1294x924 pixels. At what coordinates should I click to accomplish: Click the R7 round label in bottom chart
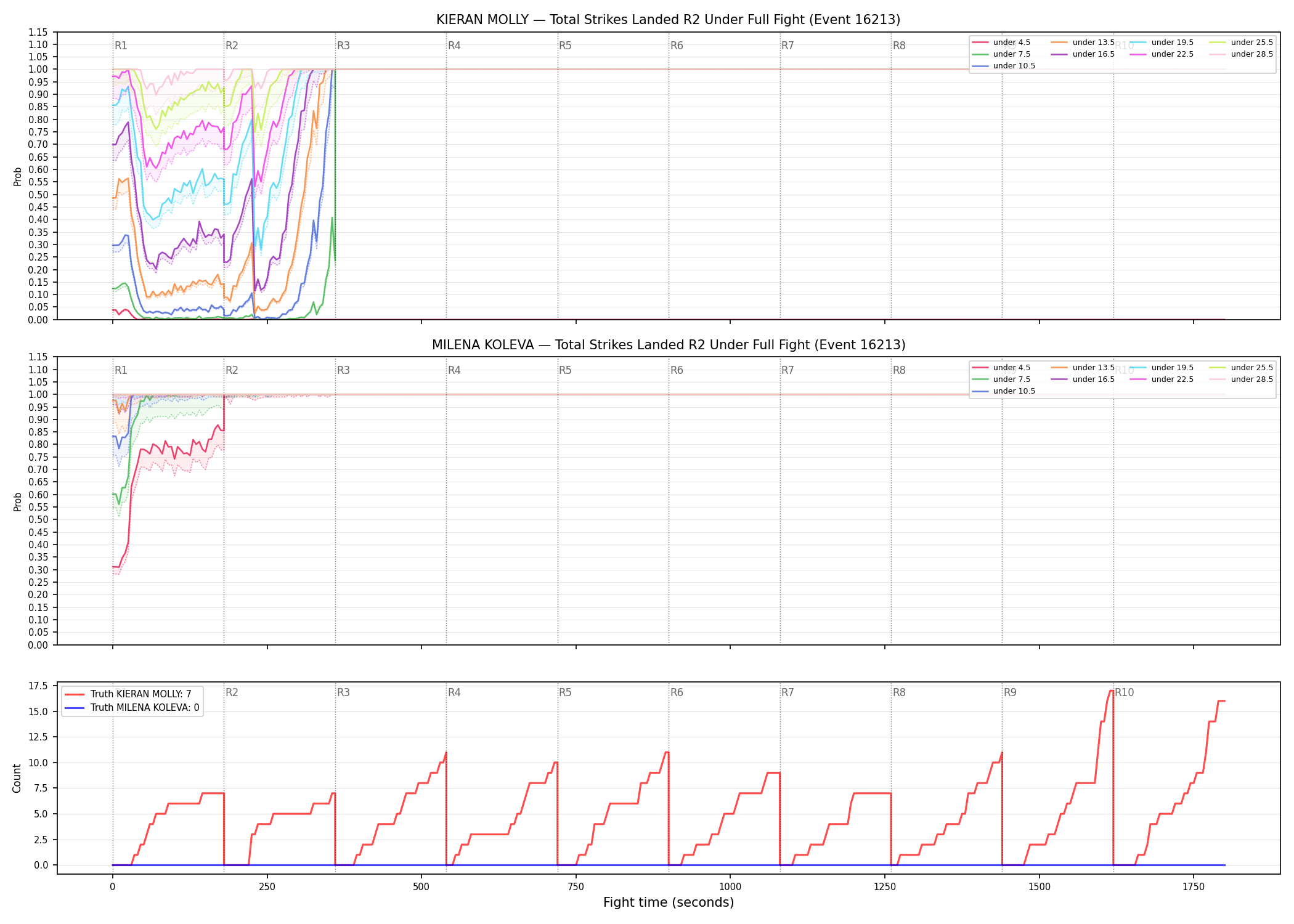[x=787, y=692]
